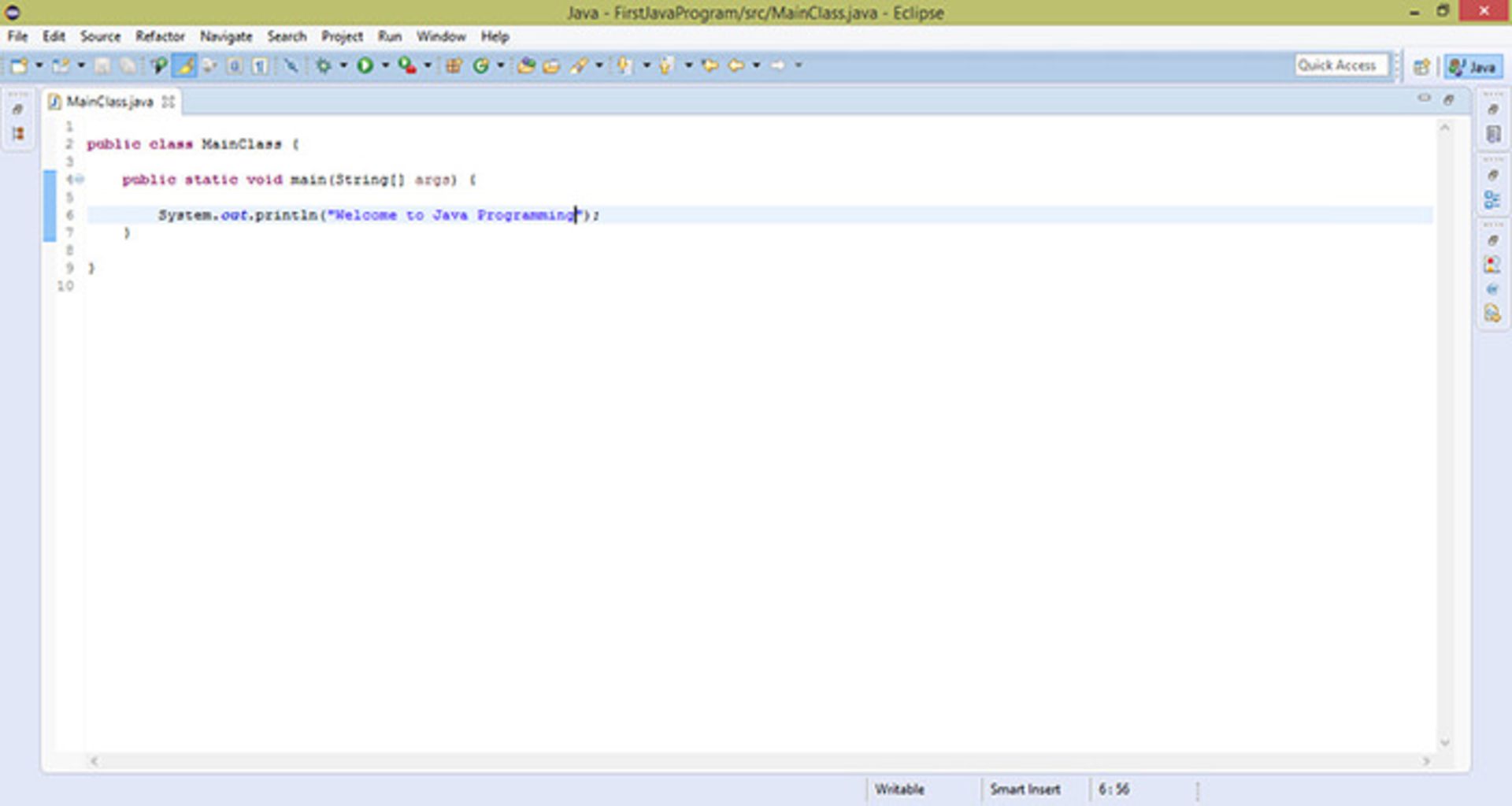The image size is (1512, 806).
Task: Toggle Show Whitespace Characters button
Action: tap(260, 65)
